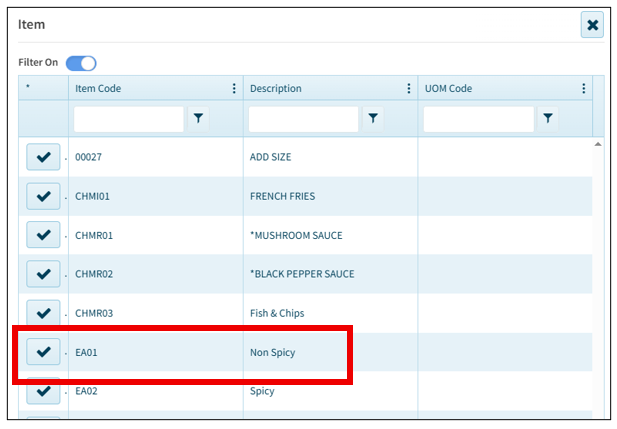Select the checkmark for EA02 Spicy row
This screenshot has height=429, width=617.
(43, 391)
